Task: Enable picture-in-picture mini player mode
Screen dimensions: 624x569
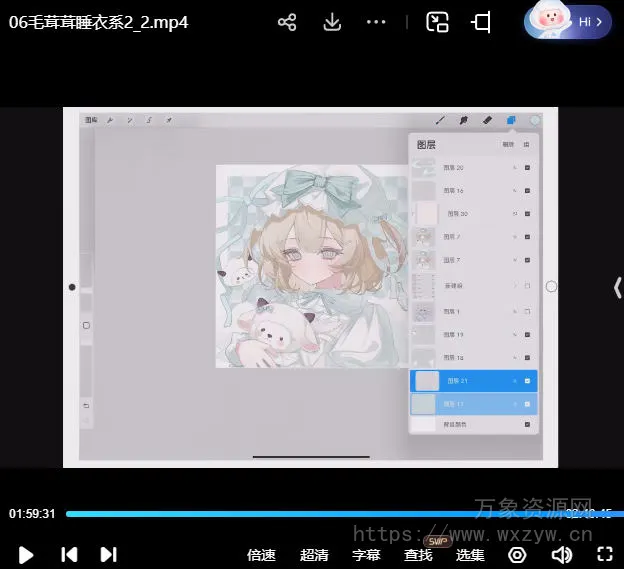Action: (x=437, y=22)
